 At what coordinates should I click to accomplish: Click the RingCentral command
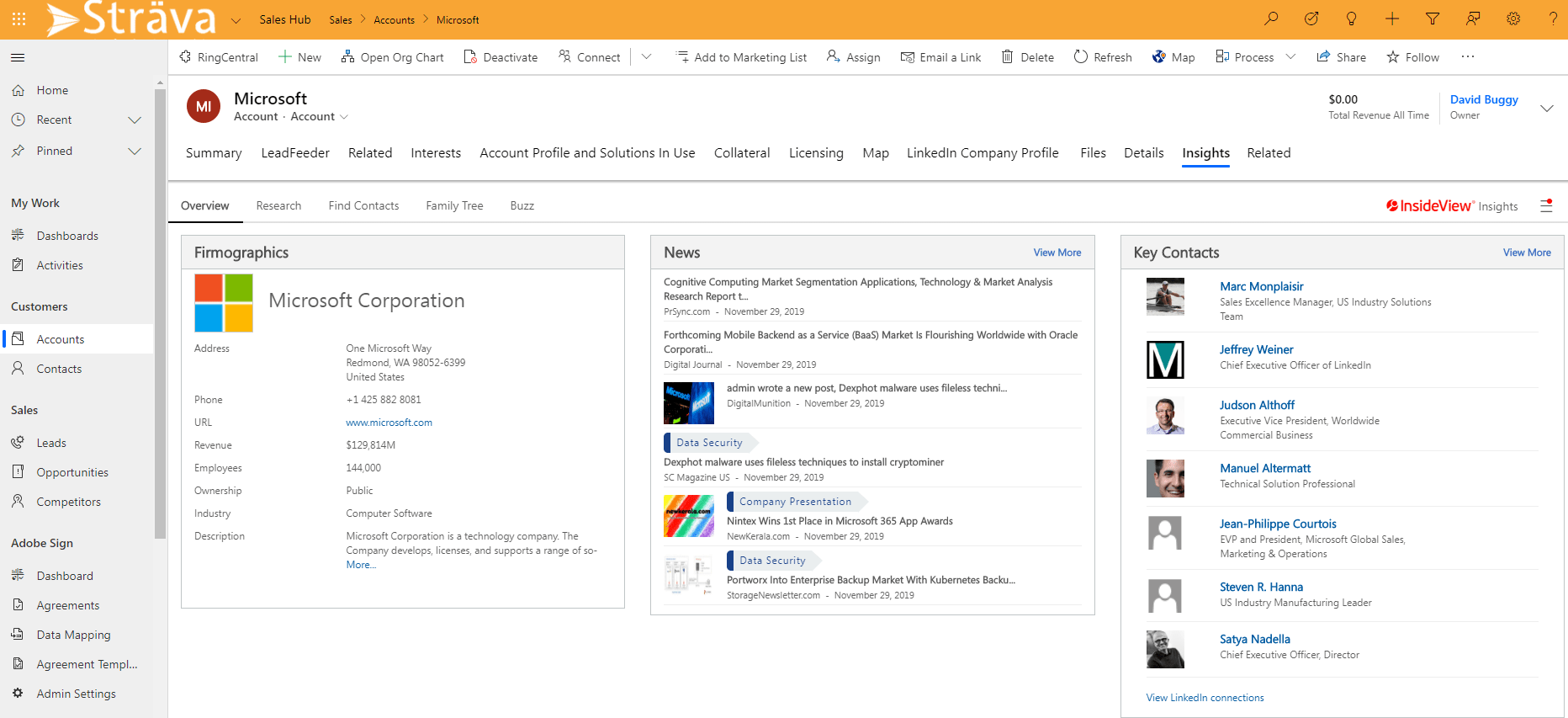[219, 57]
